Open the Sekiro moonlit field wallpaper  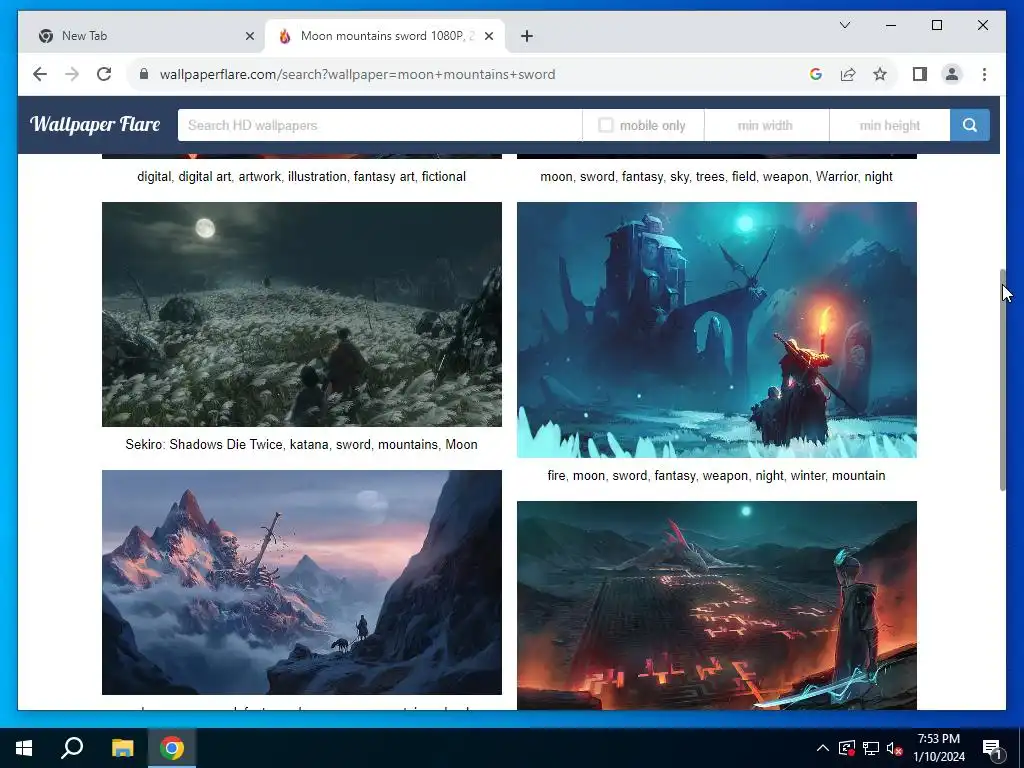pos(302,314)
